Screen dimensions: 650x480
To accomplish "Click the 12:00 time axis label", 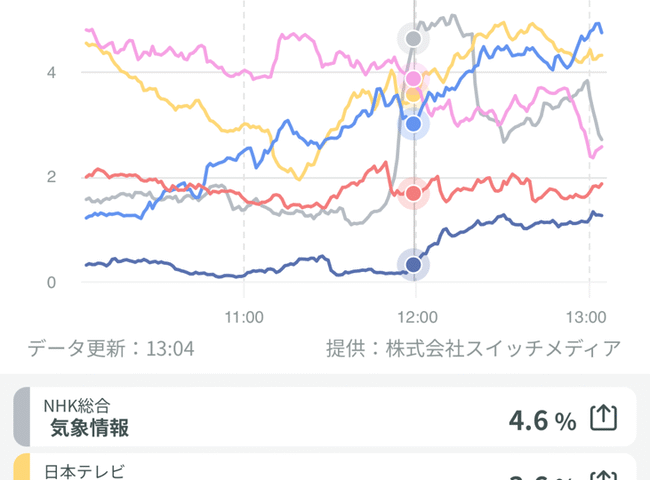I will tap(417, 318).
